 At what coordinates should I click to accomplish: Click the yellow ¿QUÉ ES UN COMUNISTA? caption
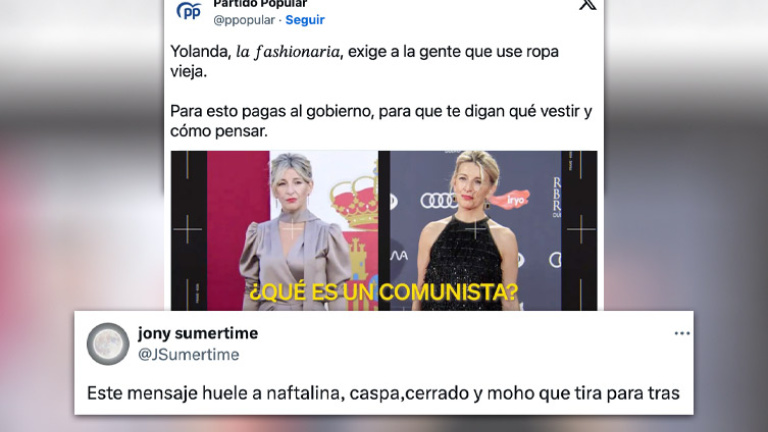384,292
